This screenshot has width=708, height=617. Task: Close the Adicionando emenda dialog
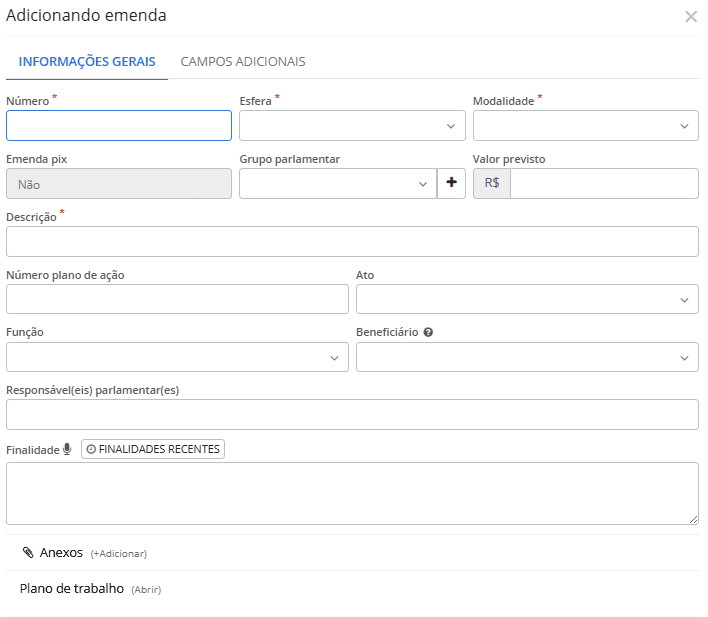coord(690,17)
